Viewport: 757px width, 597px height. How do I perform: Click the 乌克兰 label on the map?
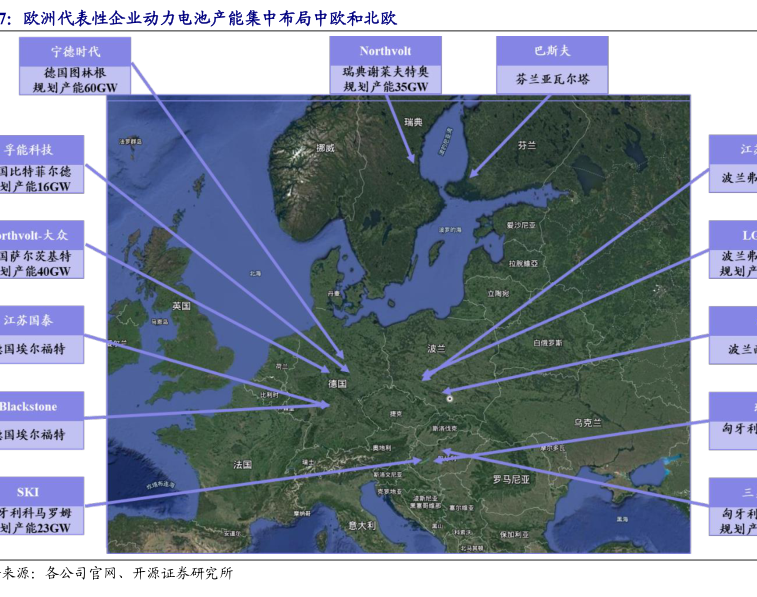(587, 423)
